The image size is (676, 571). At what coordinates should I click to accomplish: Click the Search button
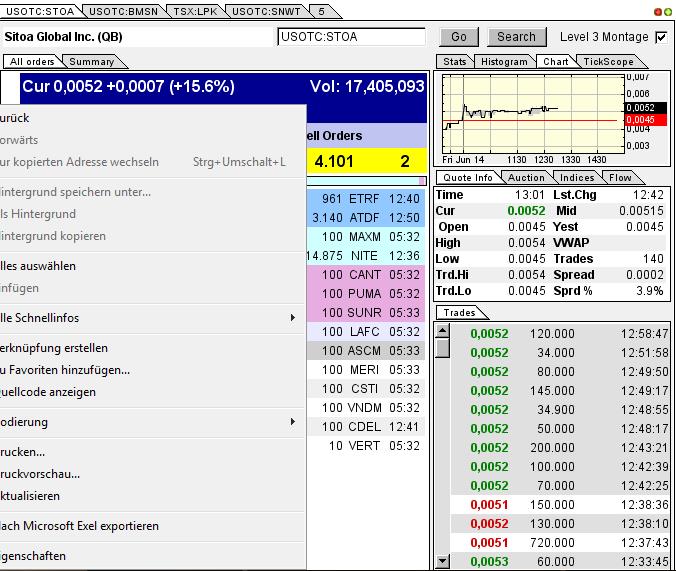(516, 37)
